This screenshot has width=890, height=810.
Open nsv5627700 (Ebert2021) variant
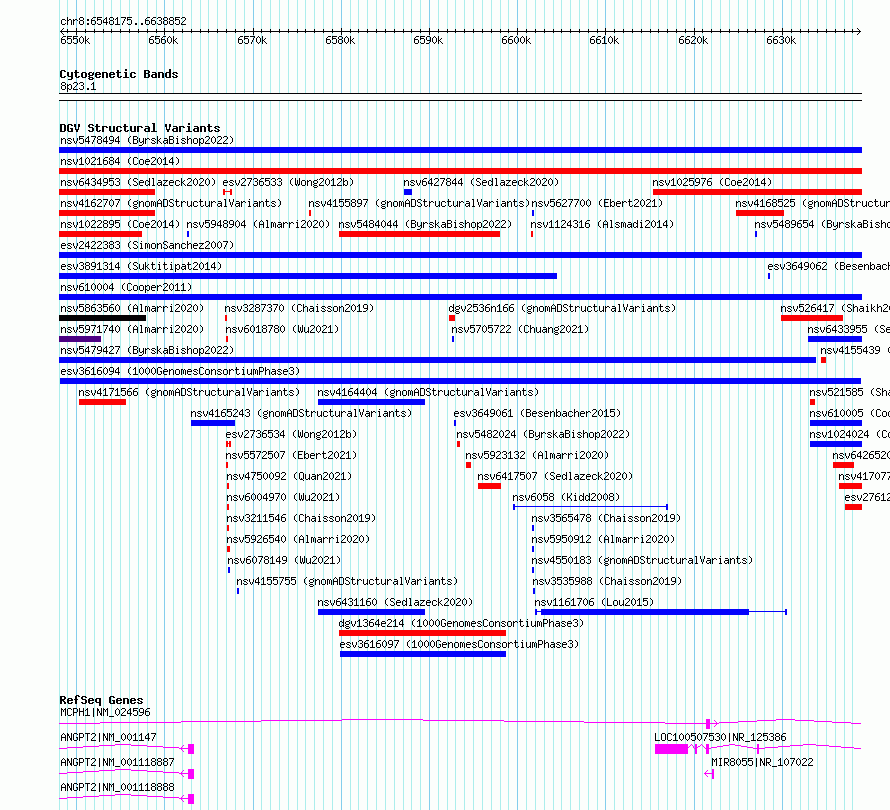597,203
